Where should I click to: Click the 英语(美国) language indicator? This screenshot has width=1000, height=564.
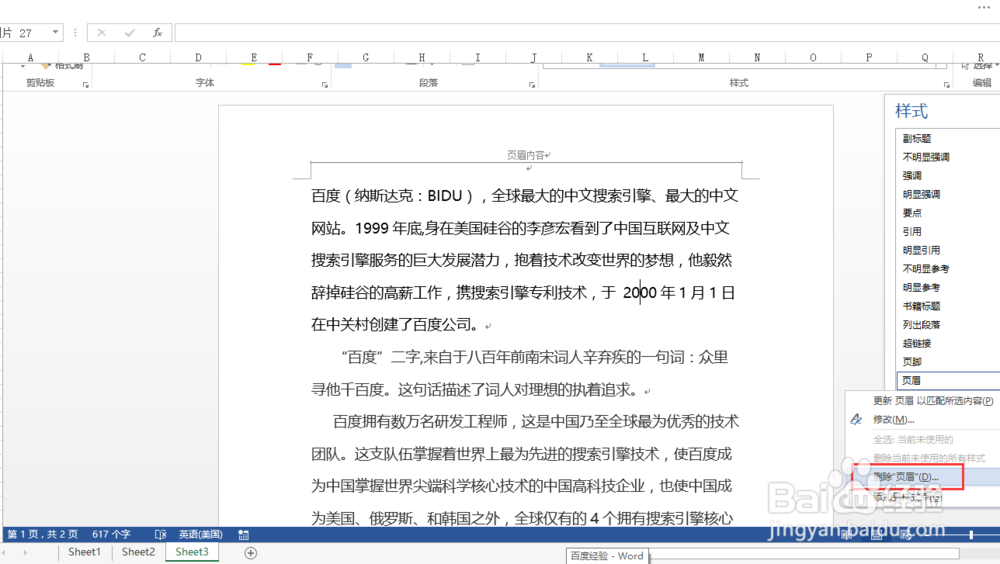pos(200,534)
